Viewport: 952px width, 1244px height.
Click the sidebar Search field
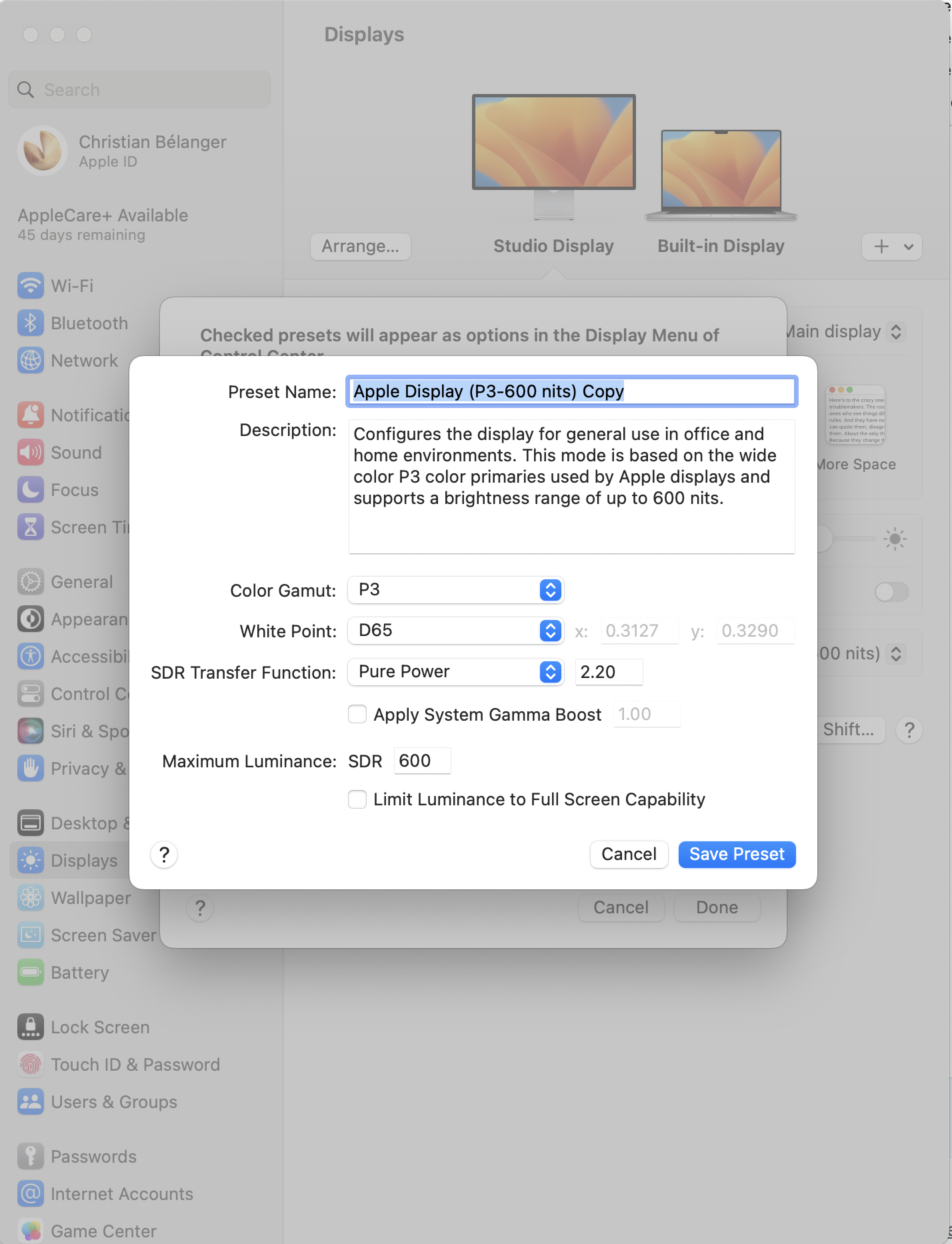[x=139, y=89]
